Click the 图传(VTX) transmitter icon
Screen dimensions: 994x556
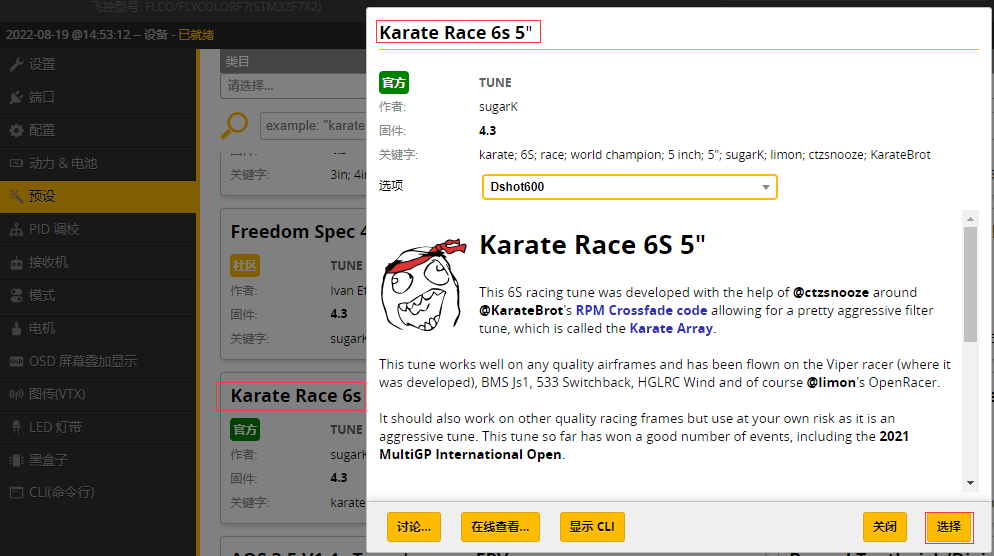(x=16, y=395)
